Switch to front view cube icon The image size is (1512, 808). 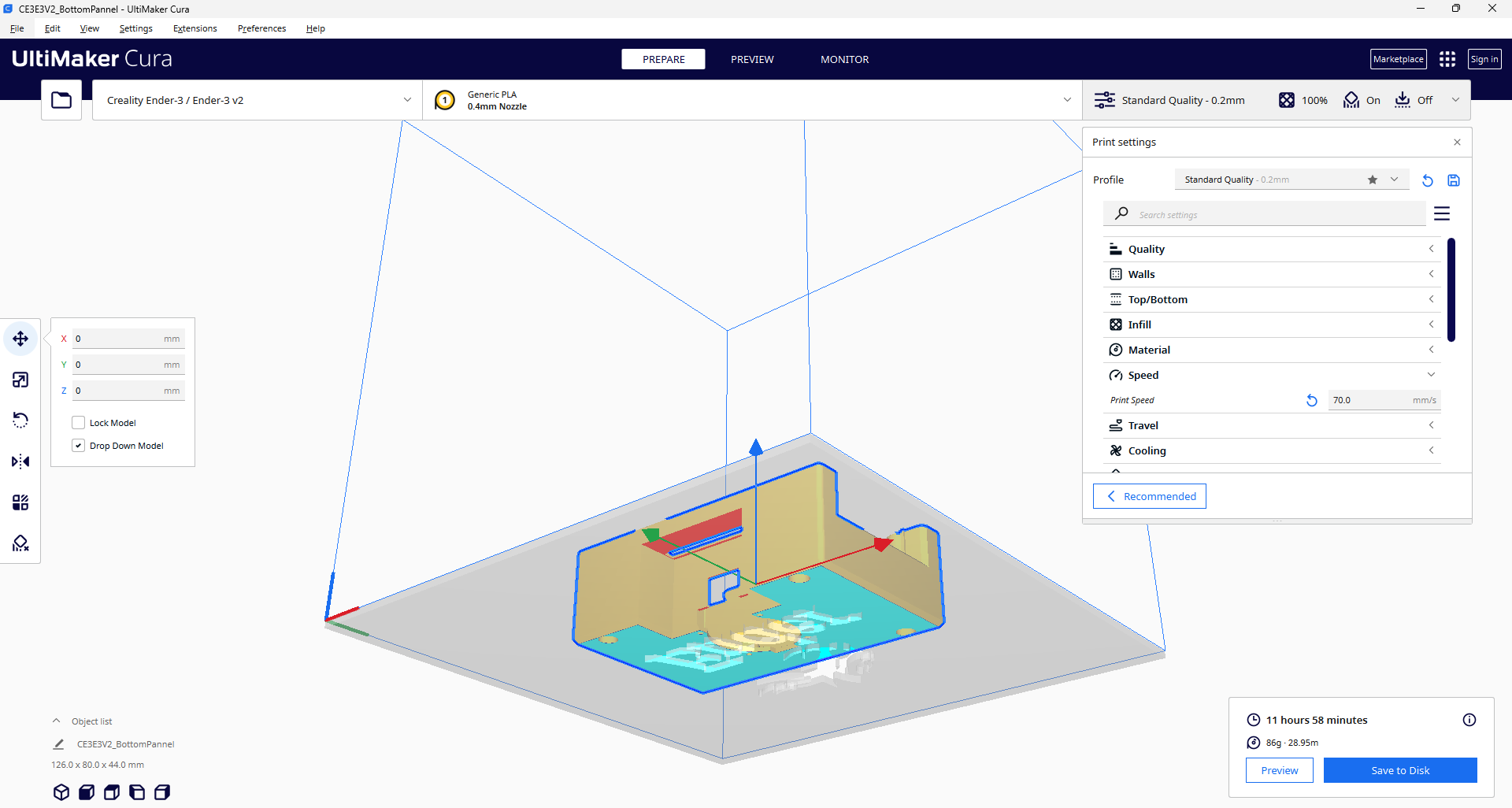(x=87, y=792)
